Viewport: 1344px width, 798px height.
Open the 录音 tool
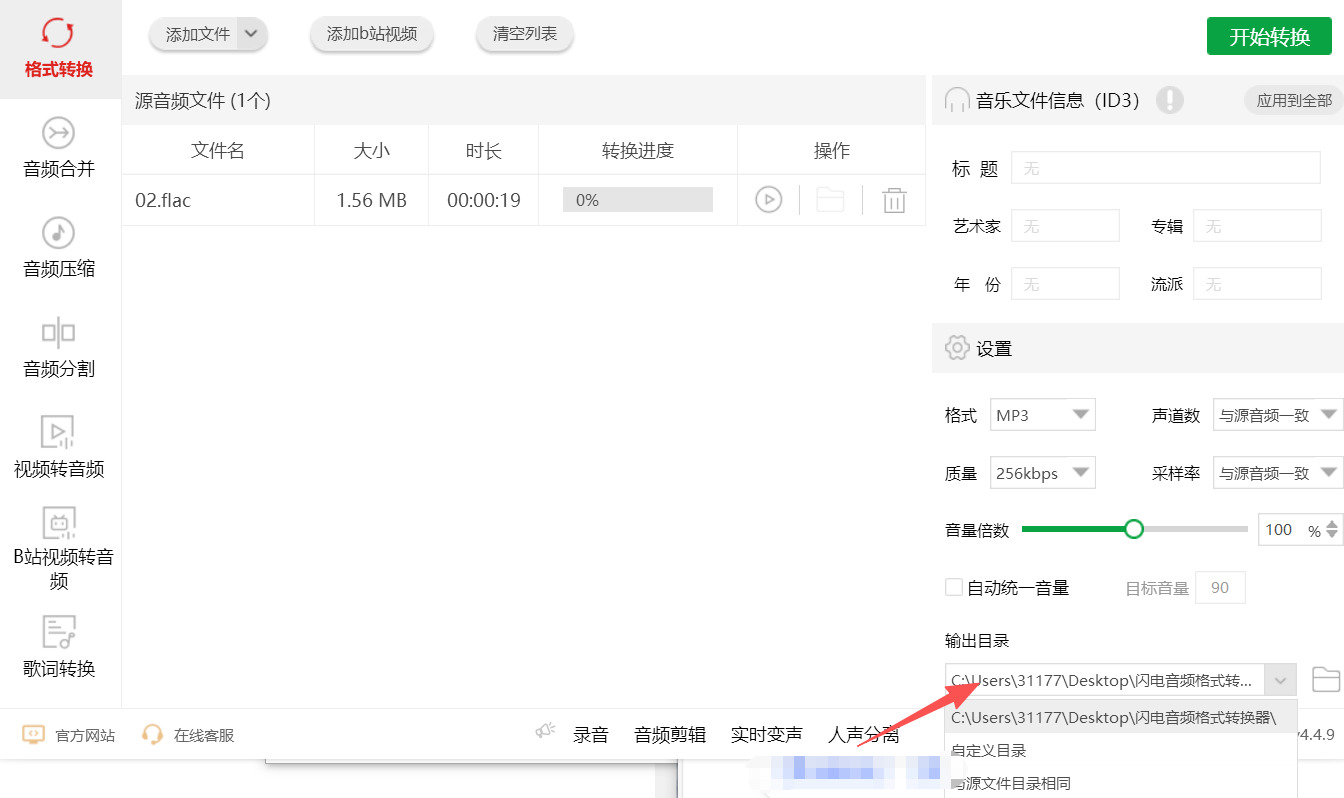click(x=591, y=735)
